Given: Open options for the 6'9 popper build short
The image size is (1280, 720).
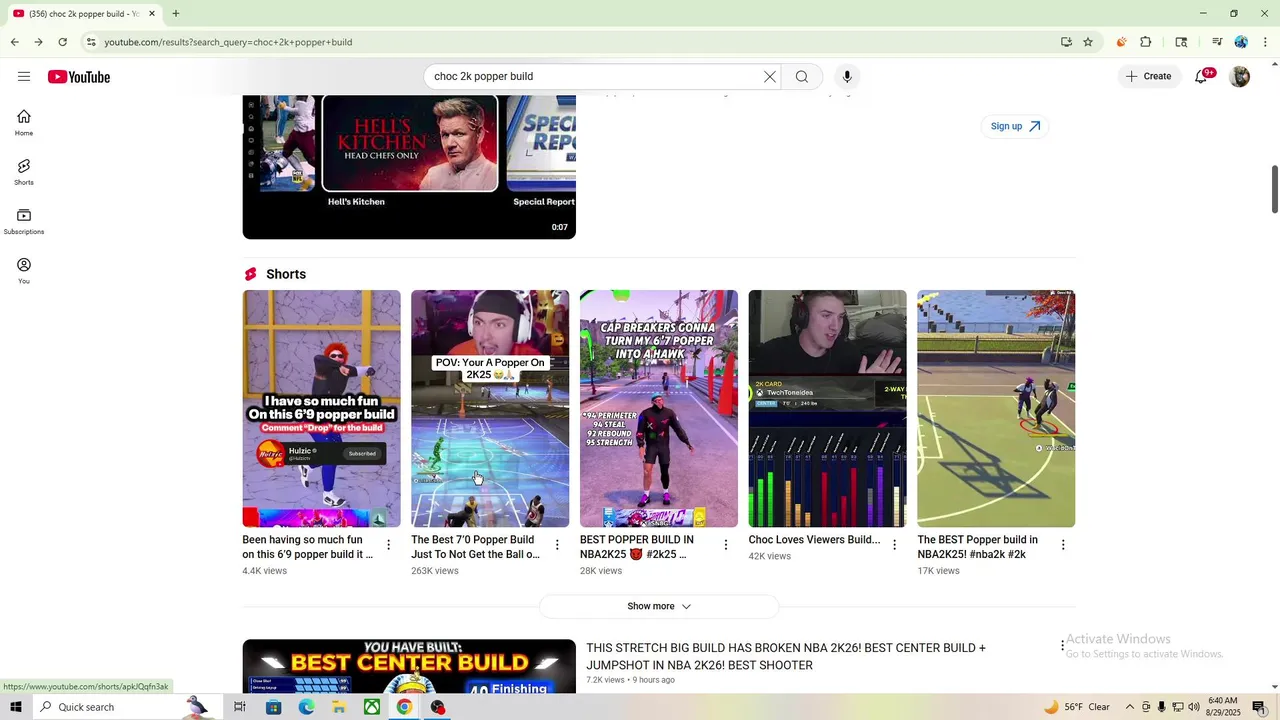Looking at the screenshot, I should point(389,545).
